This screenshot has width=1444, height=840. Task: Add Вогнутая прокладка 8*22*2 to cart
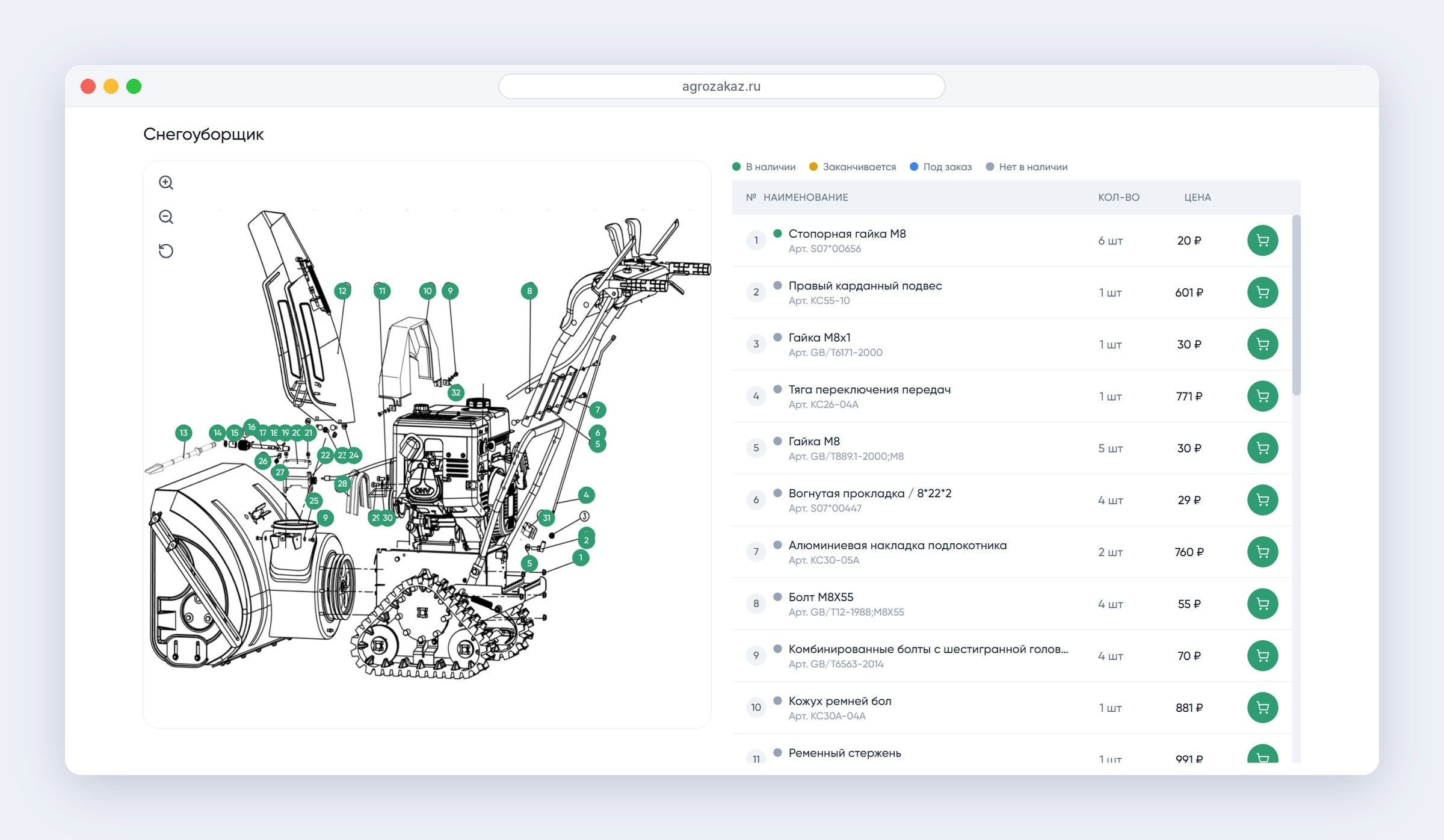[x=1262, y=500]
